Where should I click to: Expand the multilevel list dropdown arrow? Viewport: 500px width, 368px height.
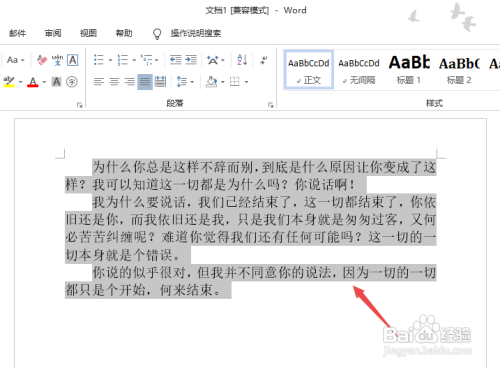tap(157, 60)
